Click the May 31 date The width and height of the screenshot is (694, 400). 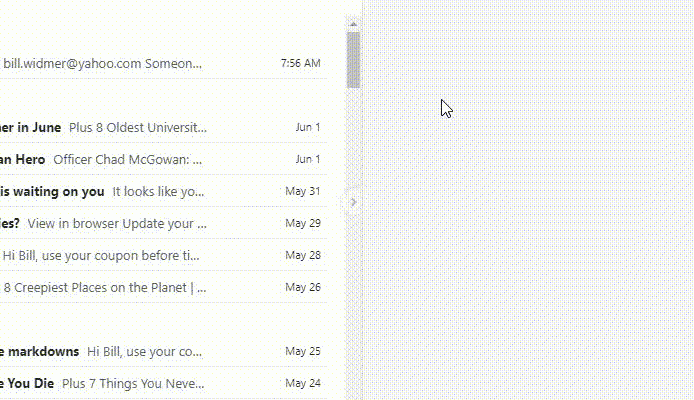point(302,191)
